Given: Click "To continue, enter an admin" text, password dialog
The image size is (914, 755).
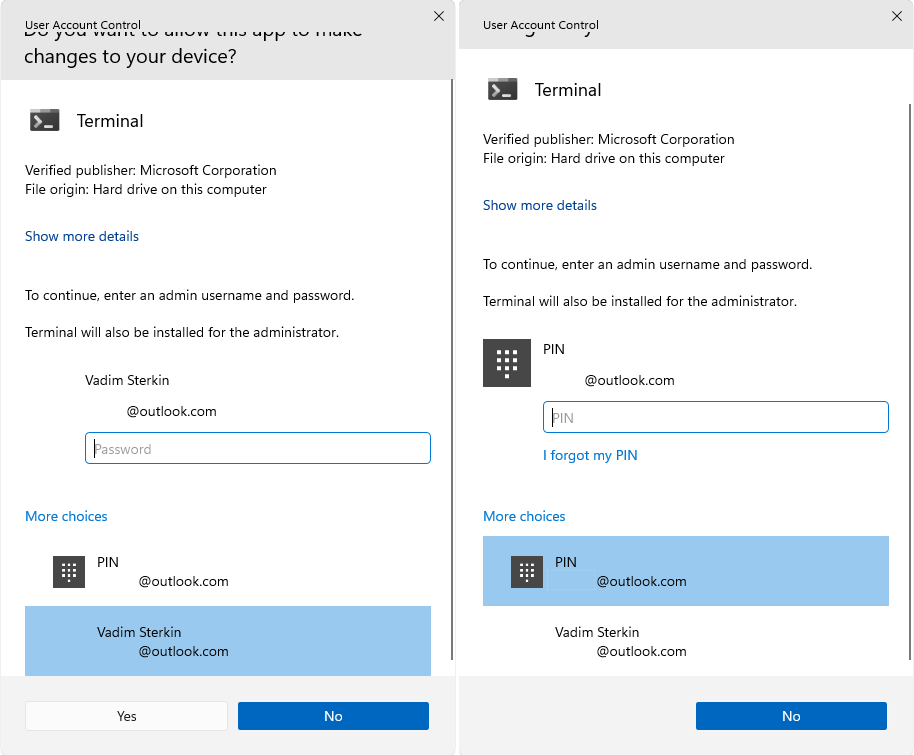Looking at the screenshot, I should pyautogui.click(x=189, y=295).
